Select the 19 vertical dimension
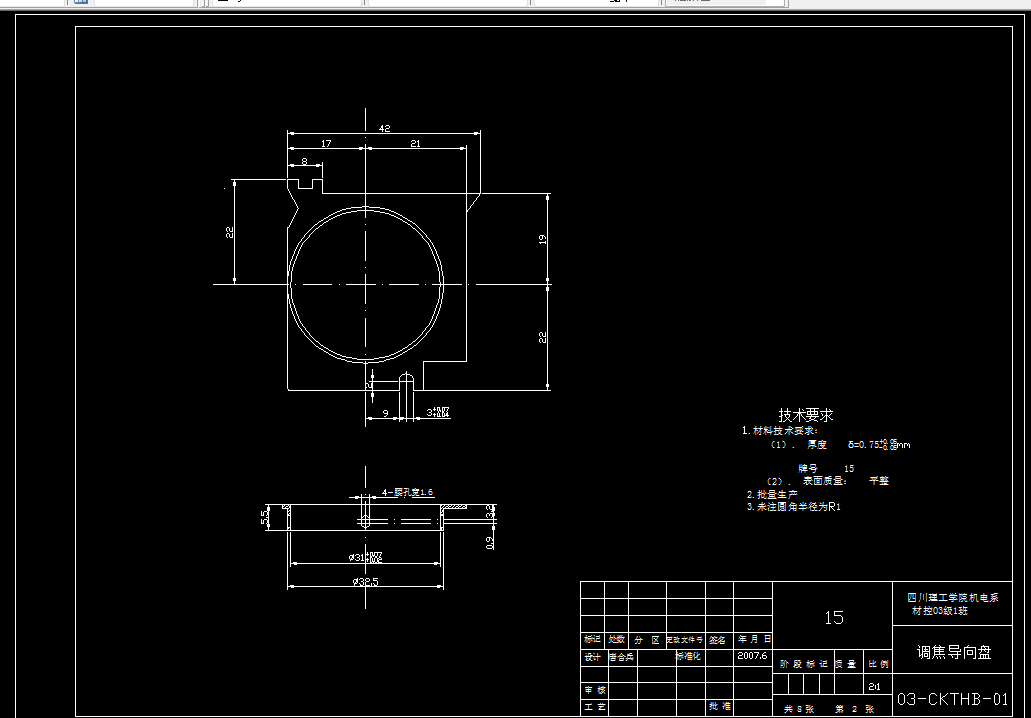The height and width of the screenshot is (718, 1031). click(x=542, y=239)
